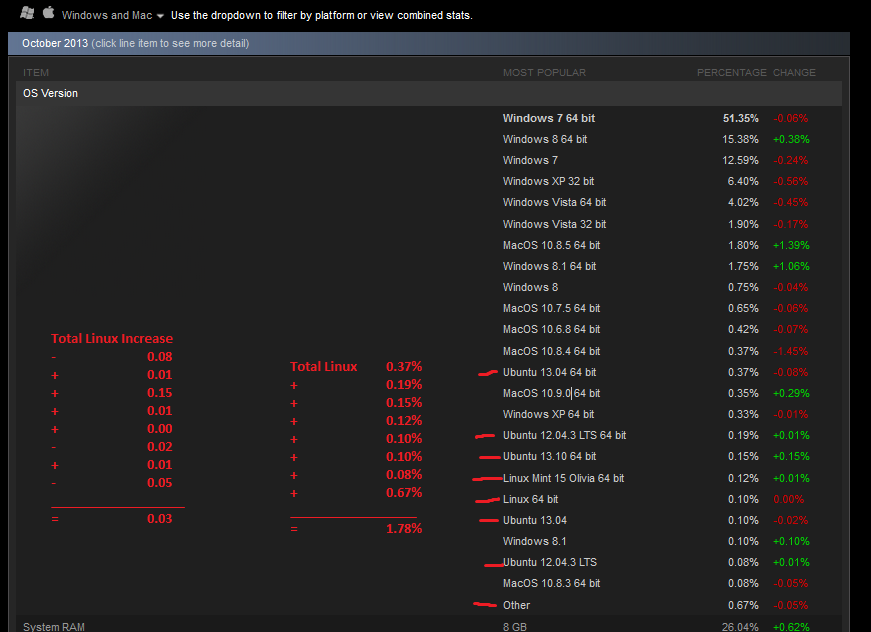Select the Windows 7 64 bit line

(548, 118)
